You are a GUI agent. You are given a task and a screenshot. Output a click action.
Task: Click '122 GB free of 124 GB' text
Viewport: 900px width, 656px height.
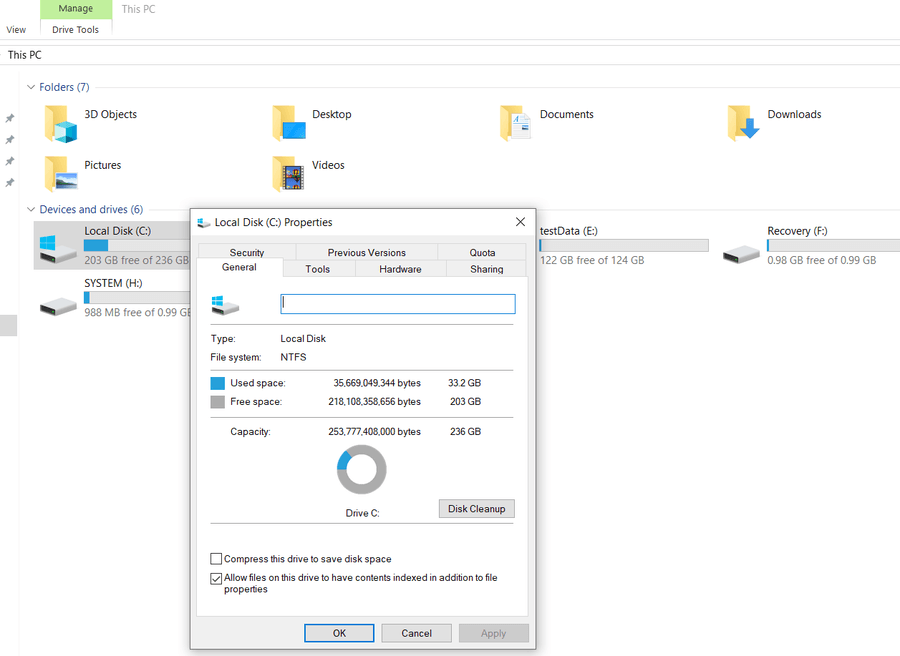tap(592, 261)
